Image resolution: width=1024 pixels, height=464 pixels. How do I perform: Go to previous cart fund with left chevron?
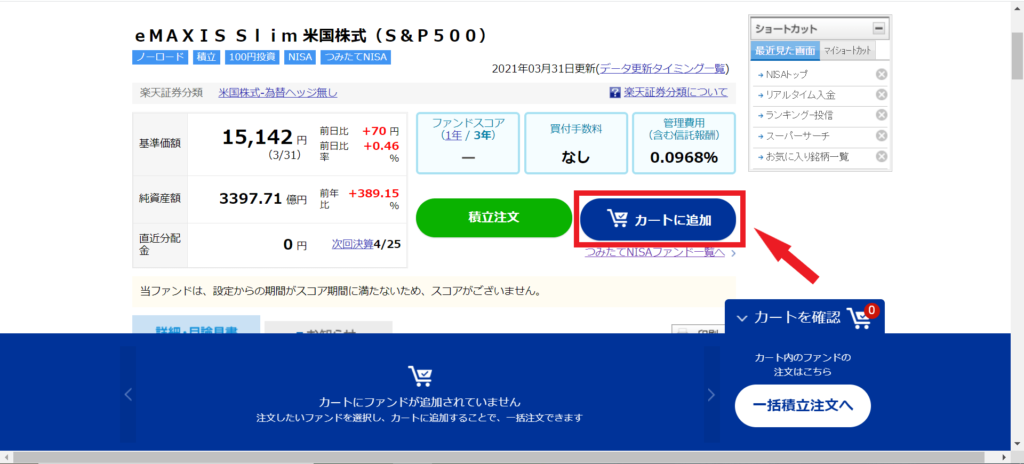point(128,394)
